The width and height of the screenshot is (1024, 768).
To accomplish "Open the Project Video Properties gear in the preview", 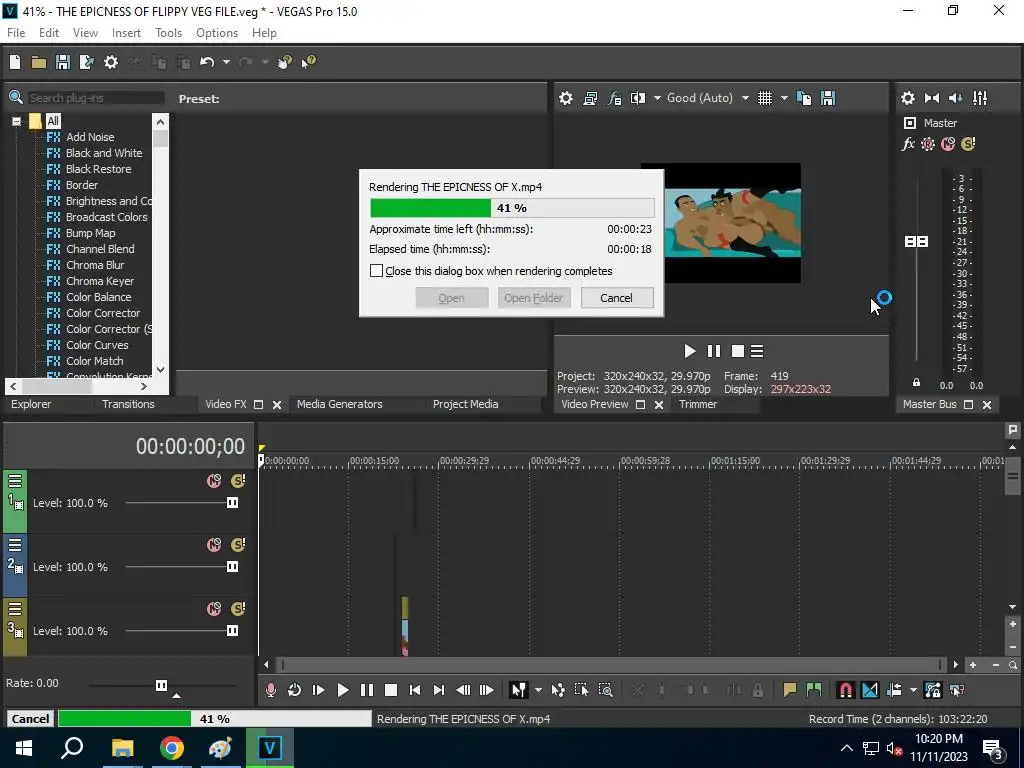I will [x=566, y=98].
